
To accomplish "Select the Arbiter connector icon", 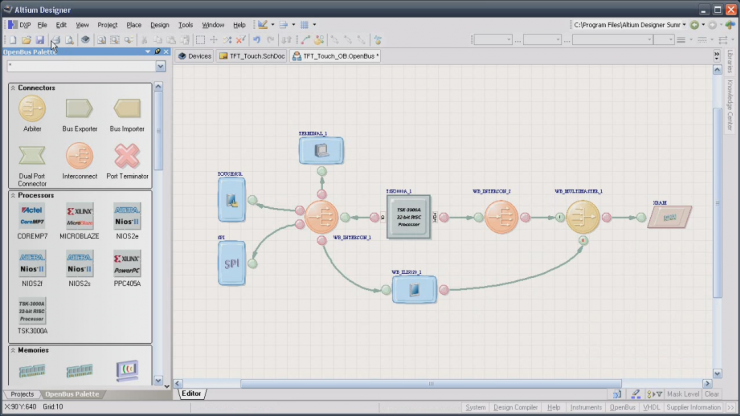I will pyautogui.click(x=32, y=108).
